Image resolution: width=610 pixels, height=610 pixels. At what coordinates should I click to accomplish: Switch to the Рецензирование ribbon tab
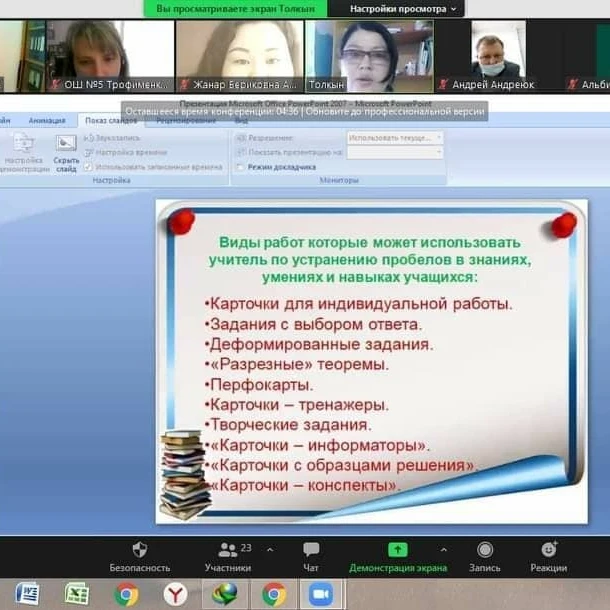click(x=186, y=121)
